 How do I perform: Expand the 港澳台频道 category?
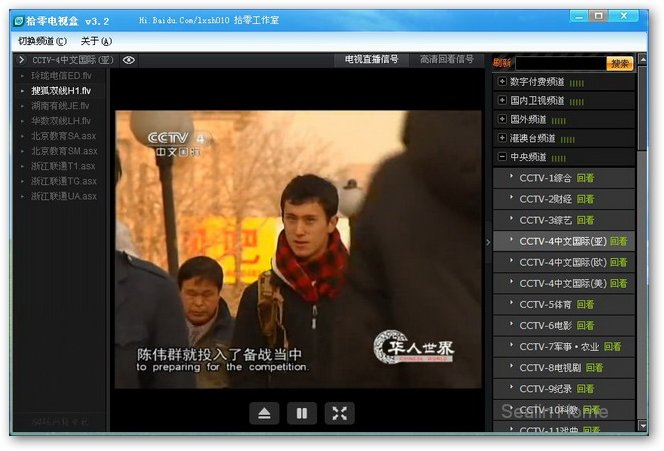502,138
